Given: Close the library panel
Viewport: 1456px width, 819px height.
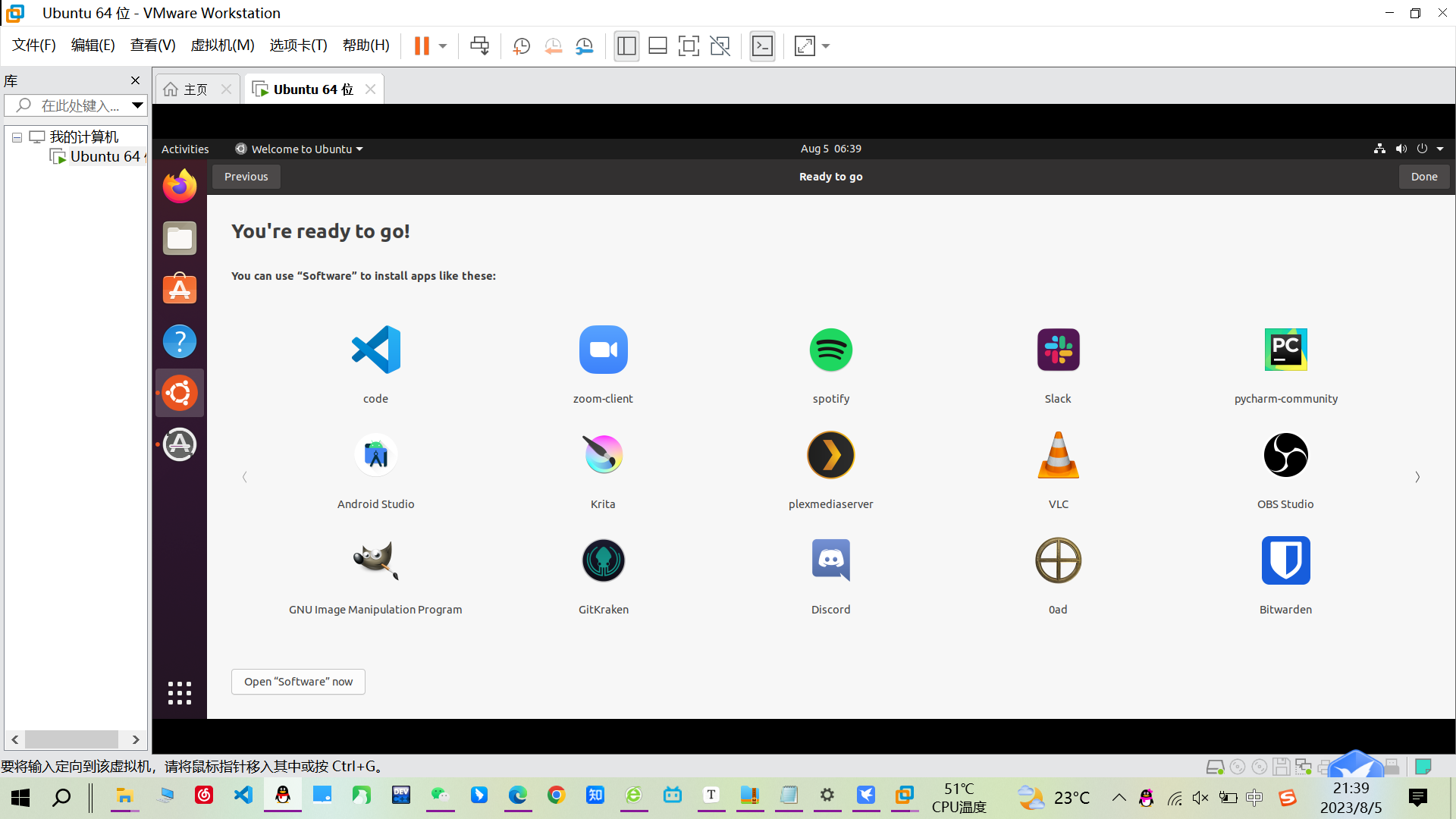Looking at the screenshot, I should (135, 80).
